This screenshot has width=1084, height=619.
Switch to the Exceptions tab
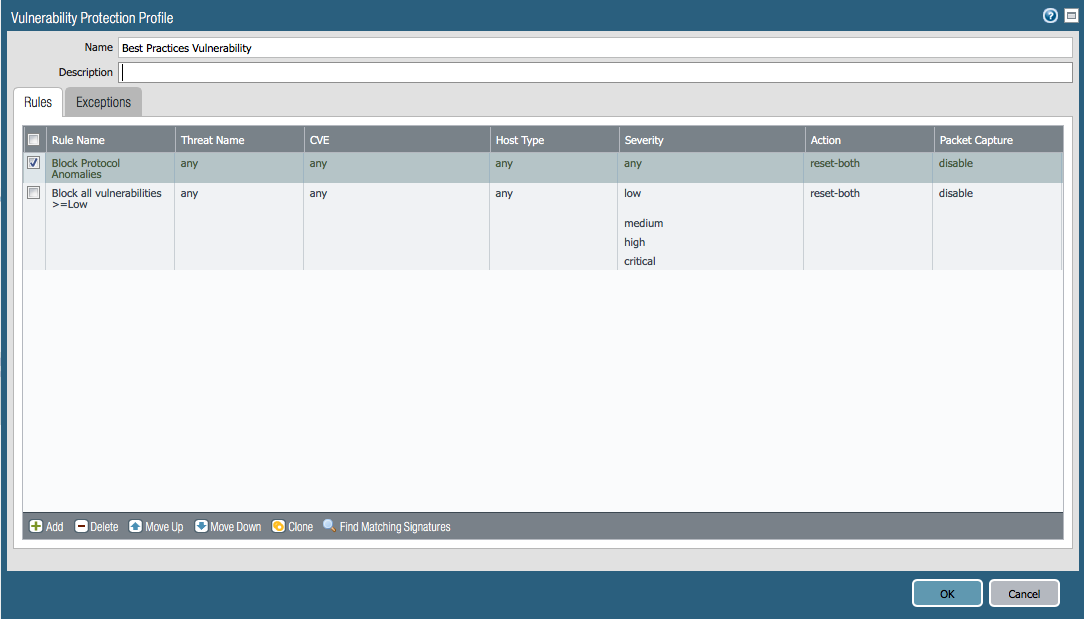tap(103, 102)
